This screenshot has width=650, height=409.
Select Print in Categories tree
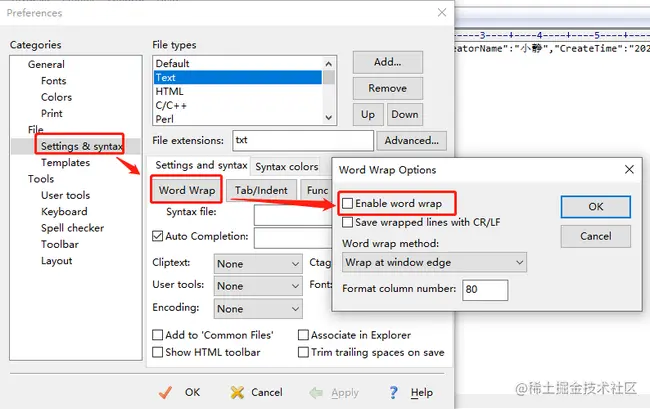tap(51, 113)
